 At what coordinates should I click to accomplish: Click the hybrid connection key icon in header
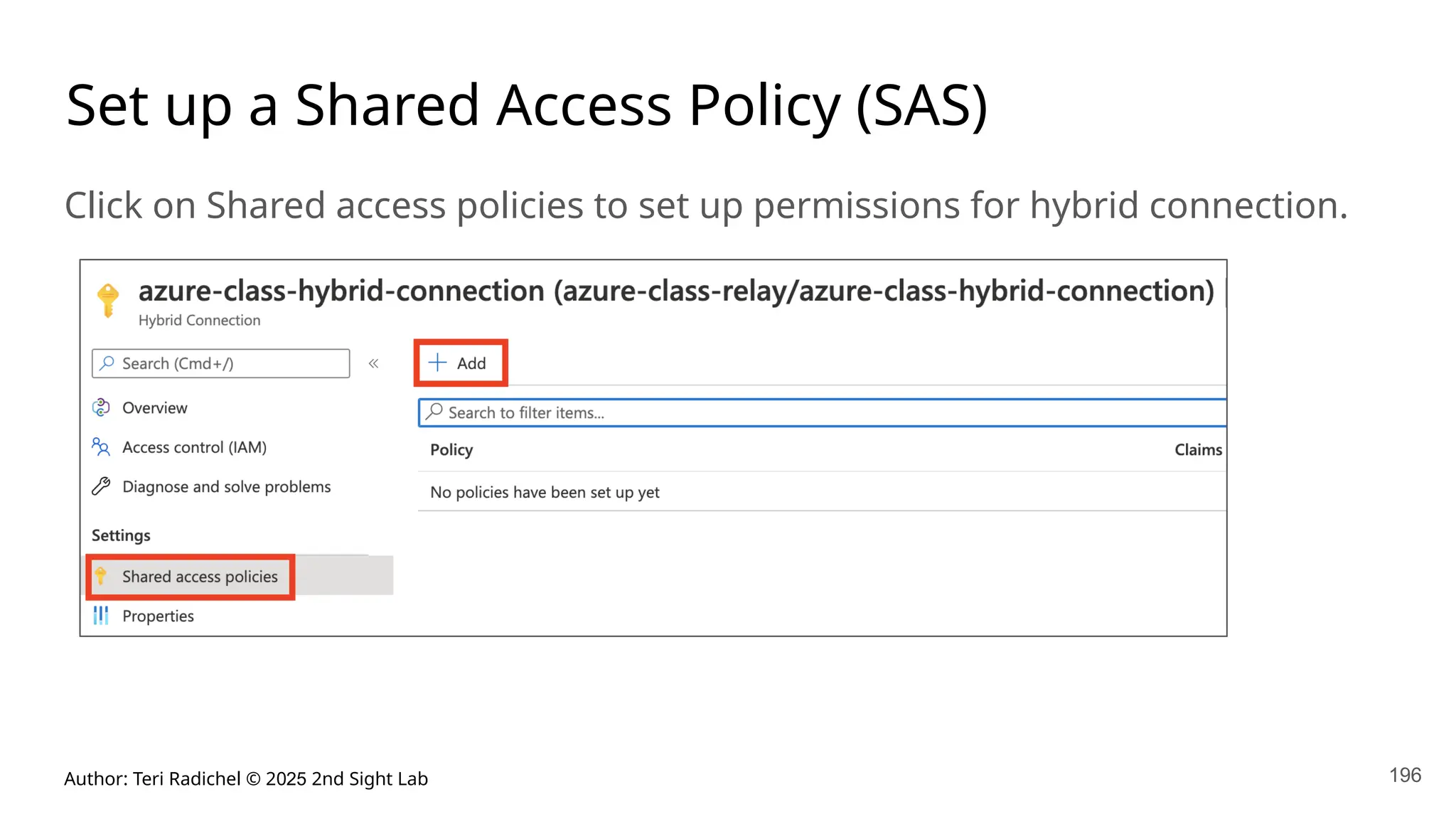[108, 301]
